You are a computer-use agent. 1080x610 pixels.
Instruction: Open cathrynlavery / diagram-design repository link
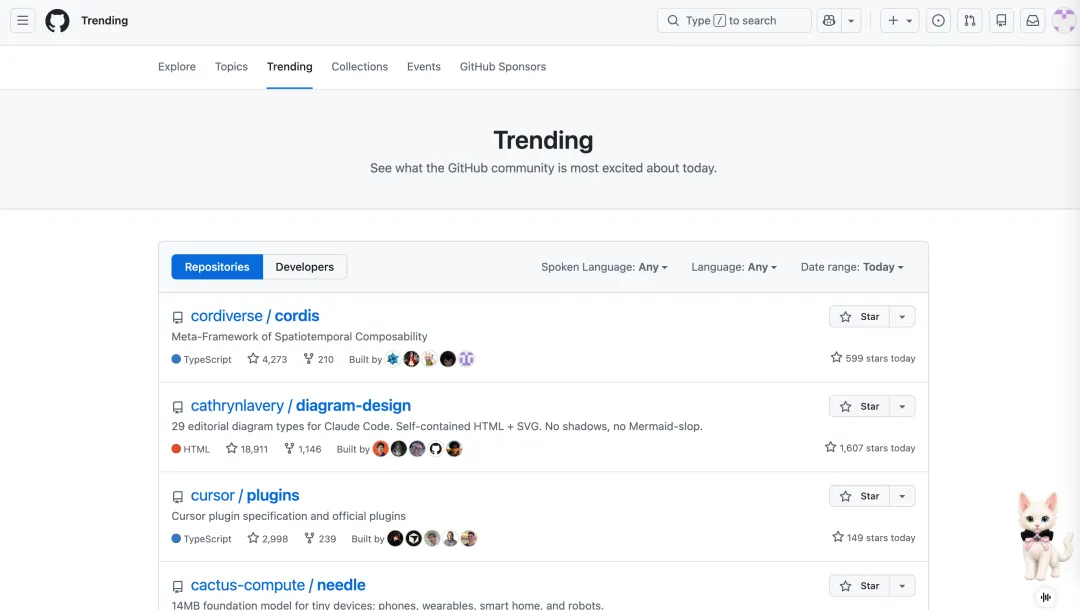click(x=301, y=406)
